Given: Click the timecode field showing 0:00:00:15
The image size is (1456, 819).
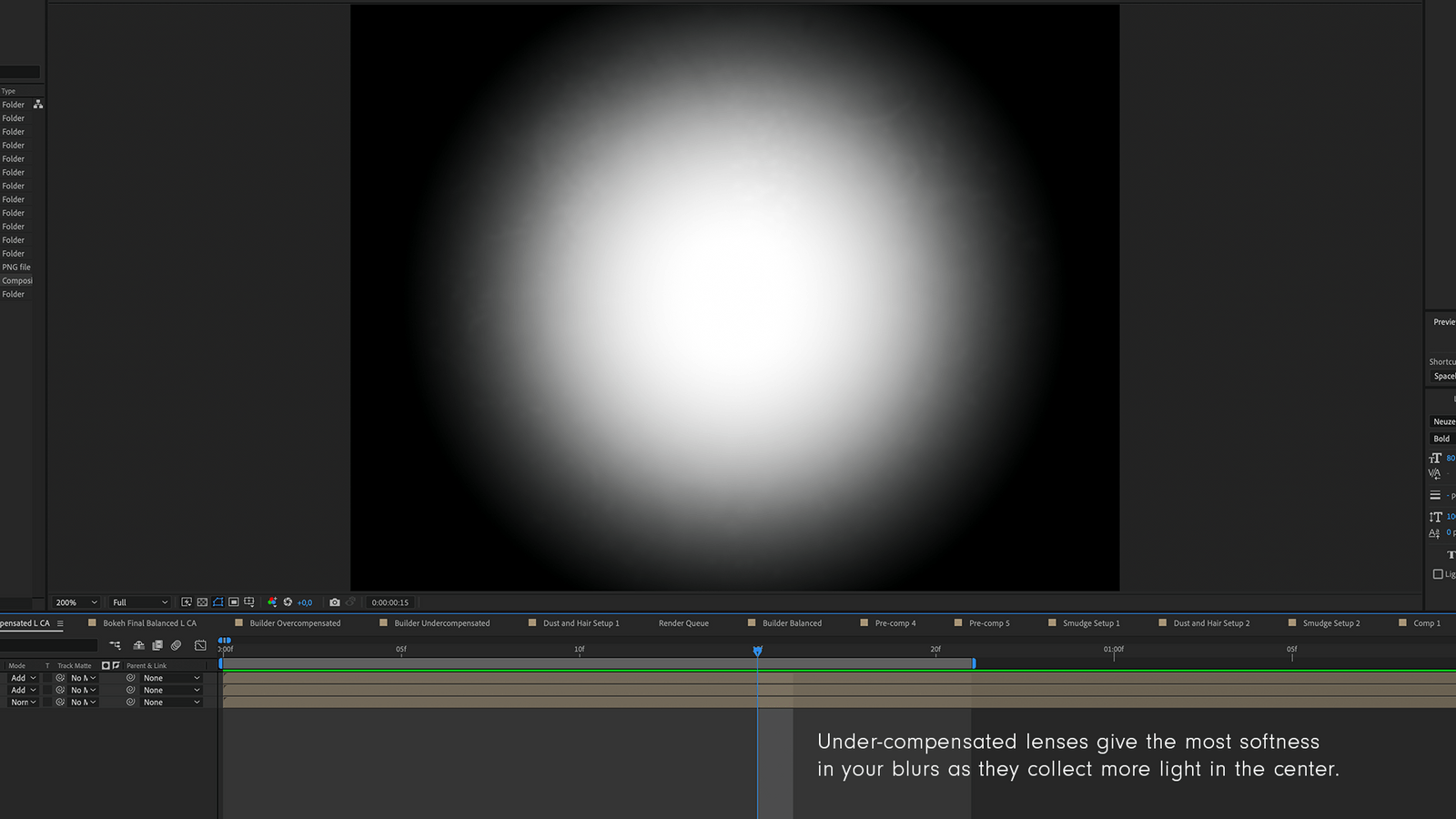Looking at the screenshot, I should click(390, 602).
